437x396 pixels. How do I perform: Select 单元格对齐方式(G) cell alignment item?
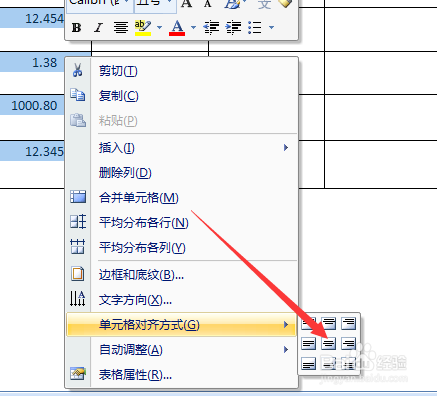click(181, 324)
